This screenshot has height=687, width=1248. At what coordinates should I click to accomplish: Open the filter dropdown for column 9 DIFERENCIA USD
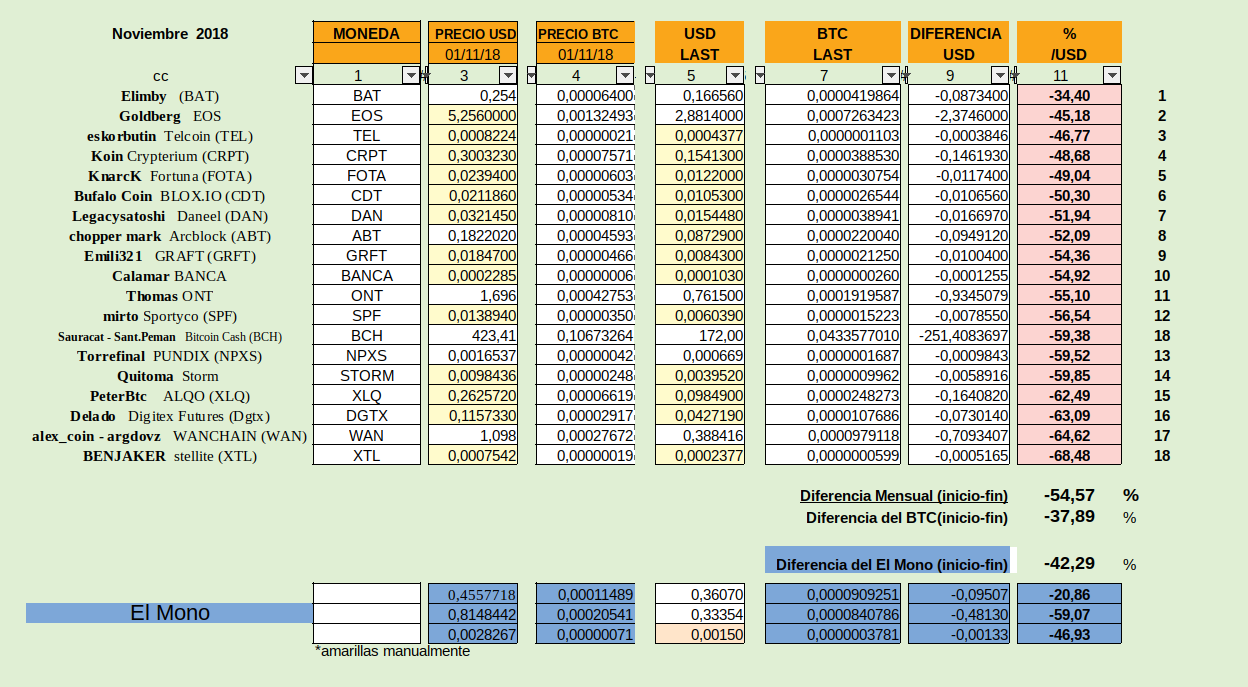click(x=1000, y=75)
